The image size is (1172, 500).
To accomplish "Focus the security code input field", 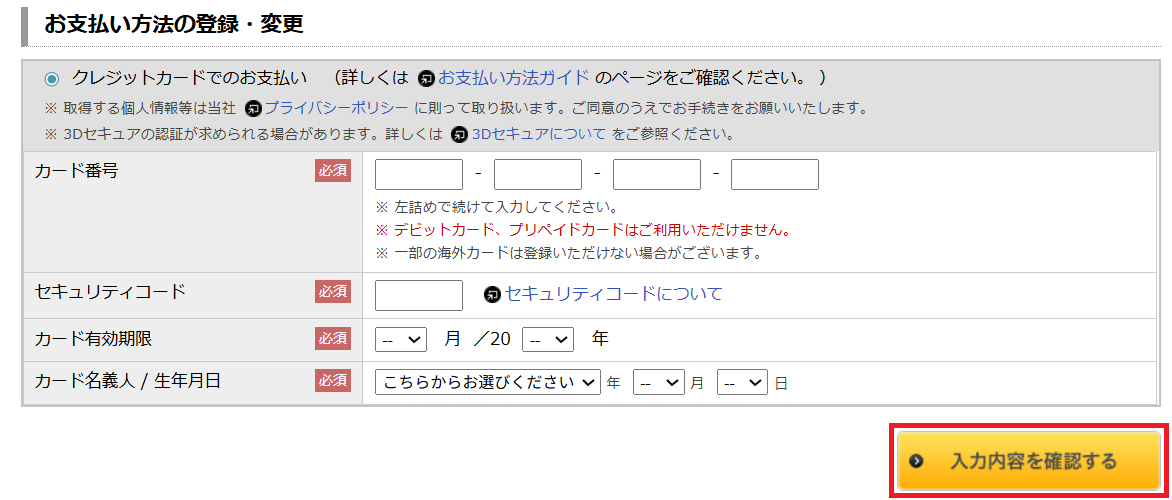I will (419, 295).
